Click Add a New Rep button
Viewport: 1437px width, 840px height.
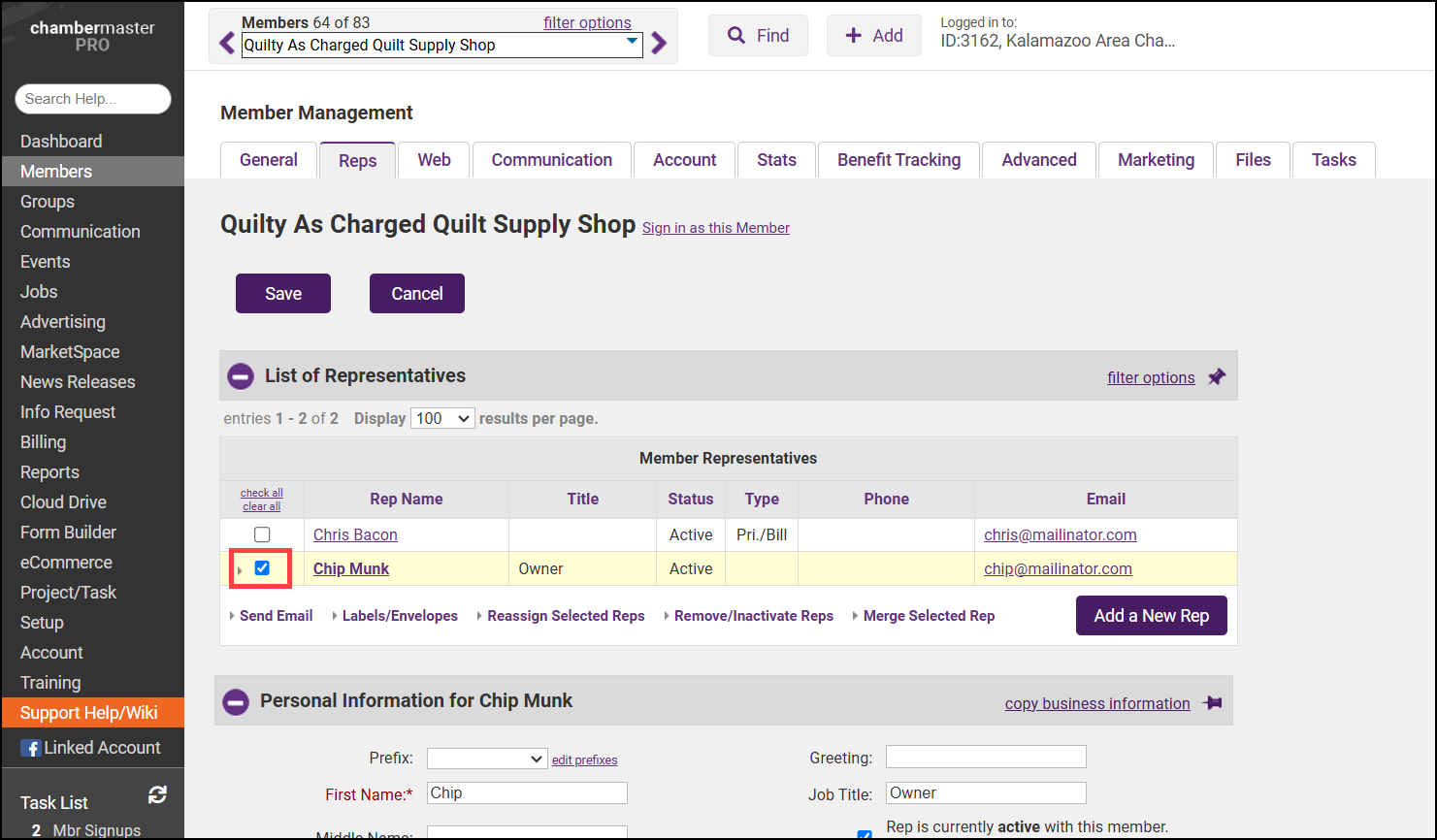coord(1151,616)
